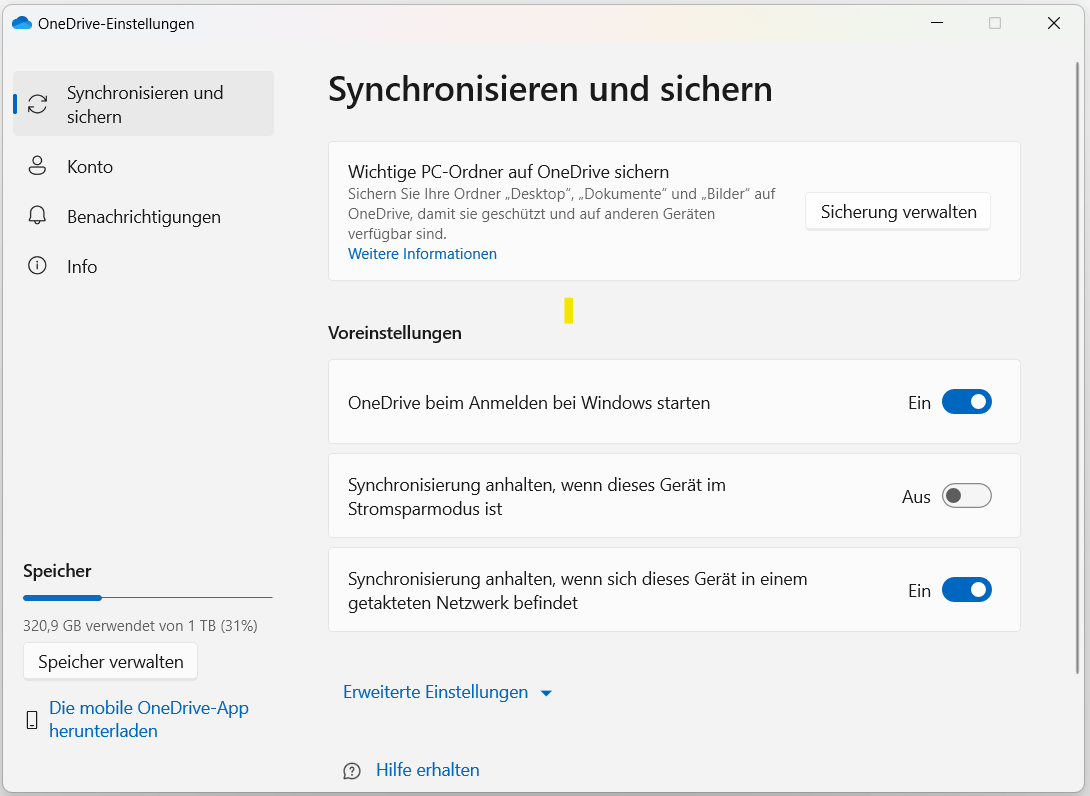Click the 320,9 GB verwendet von 1 TB text
The image size is (1090, 796).
click(x=140, y=626)
